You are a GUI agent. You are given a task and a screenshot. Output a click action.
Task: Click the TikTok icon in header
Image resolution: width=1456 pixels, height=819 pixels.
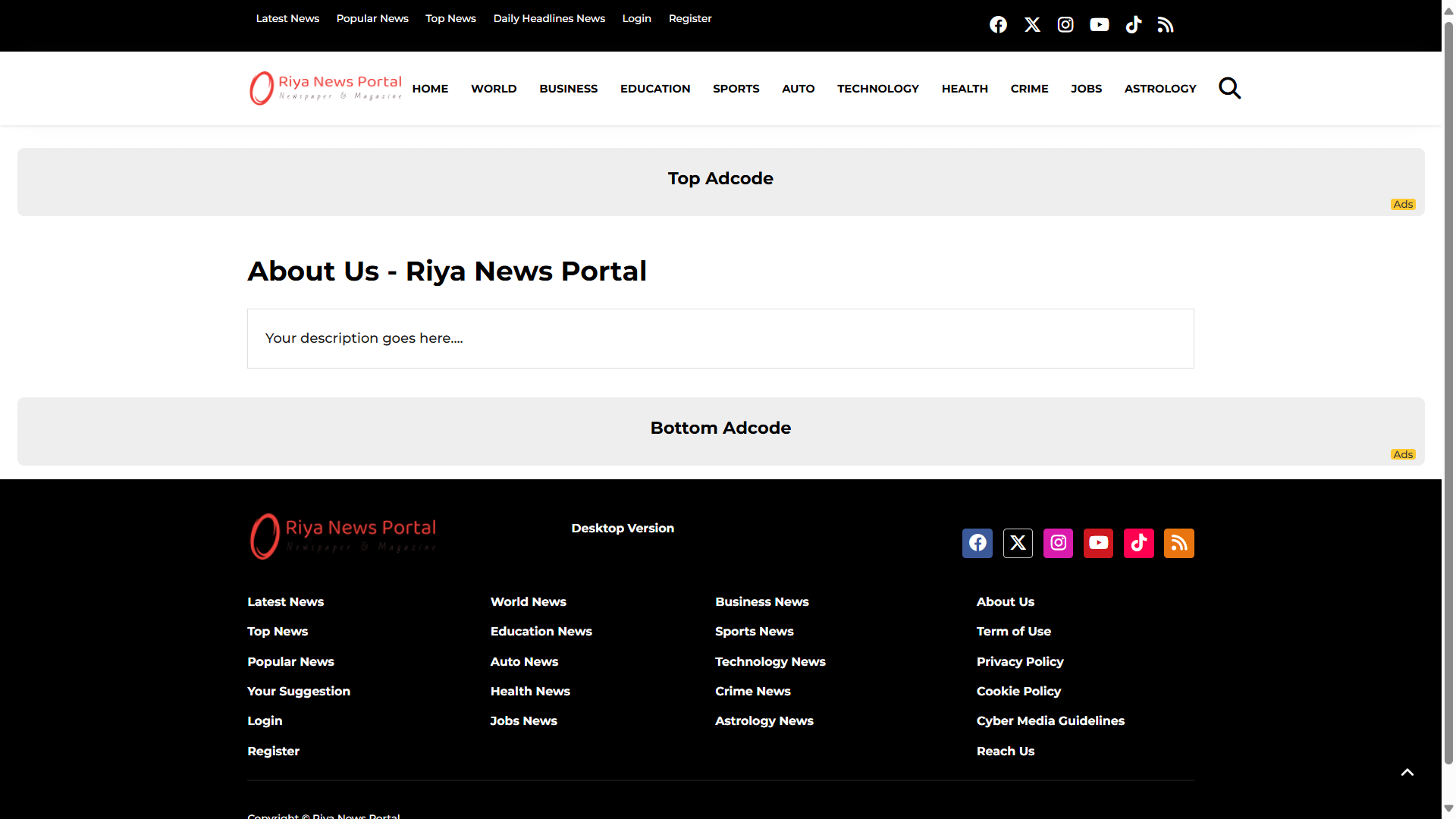(1133, 25)
